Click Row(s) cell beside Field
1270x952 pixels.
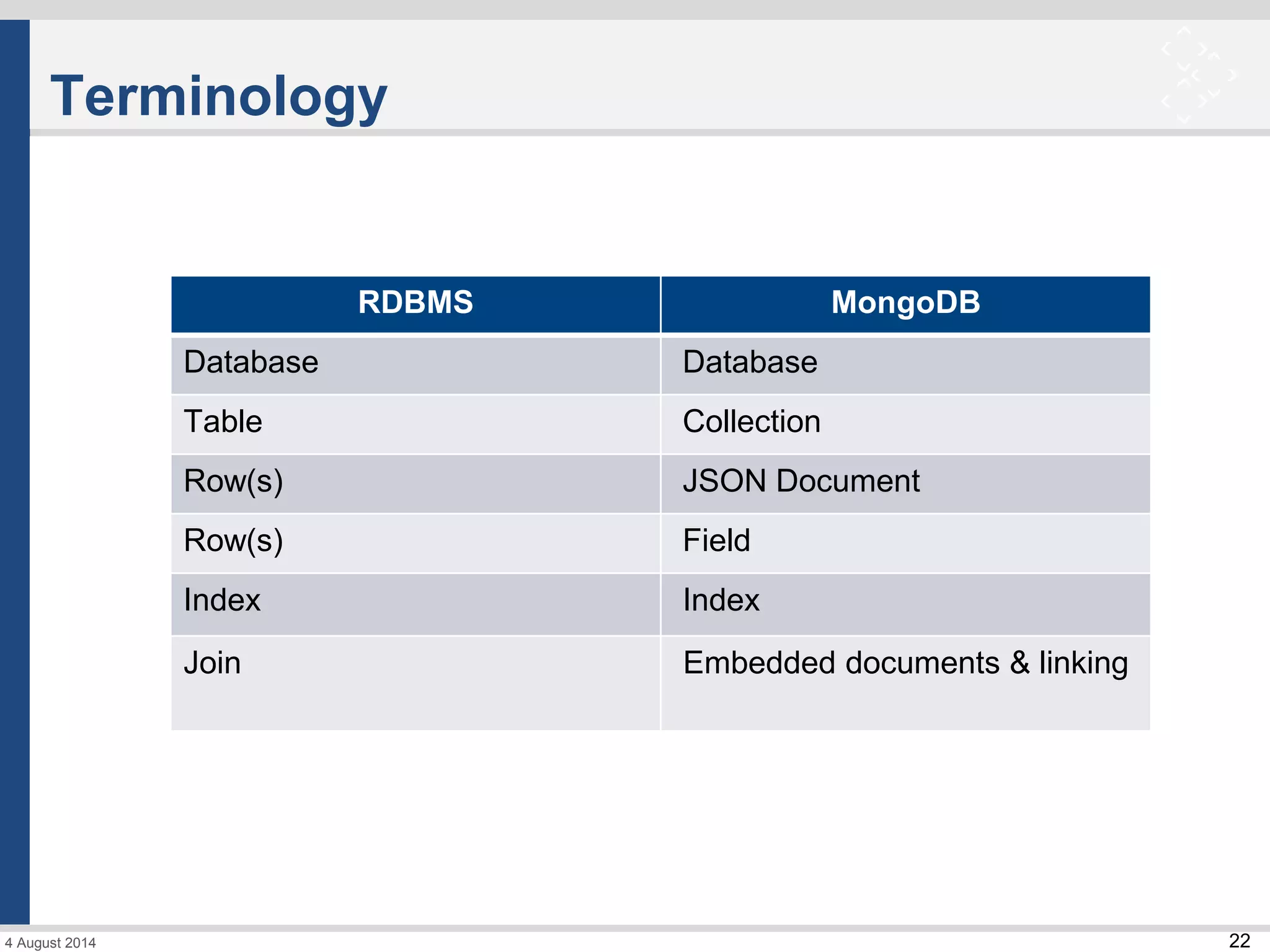pyautogui.click(x=415, y=543)
